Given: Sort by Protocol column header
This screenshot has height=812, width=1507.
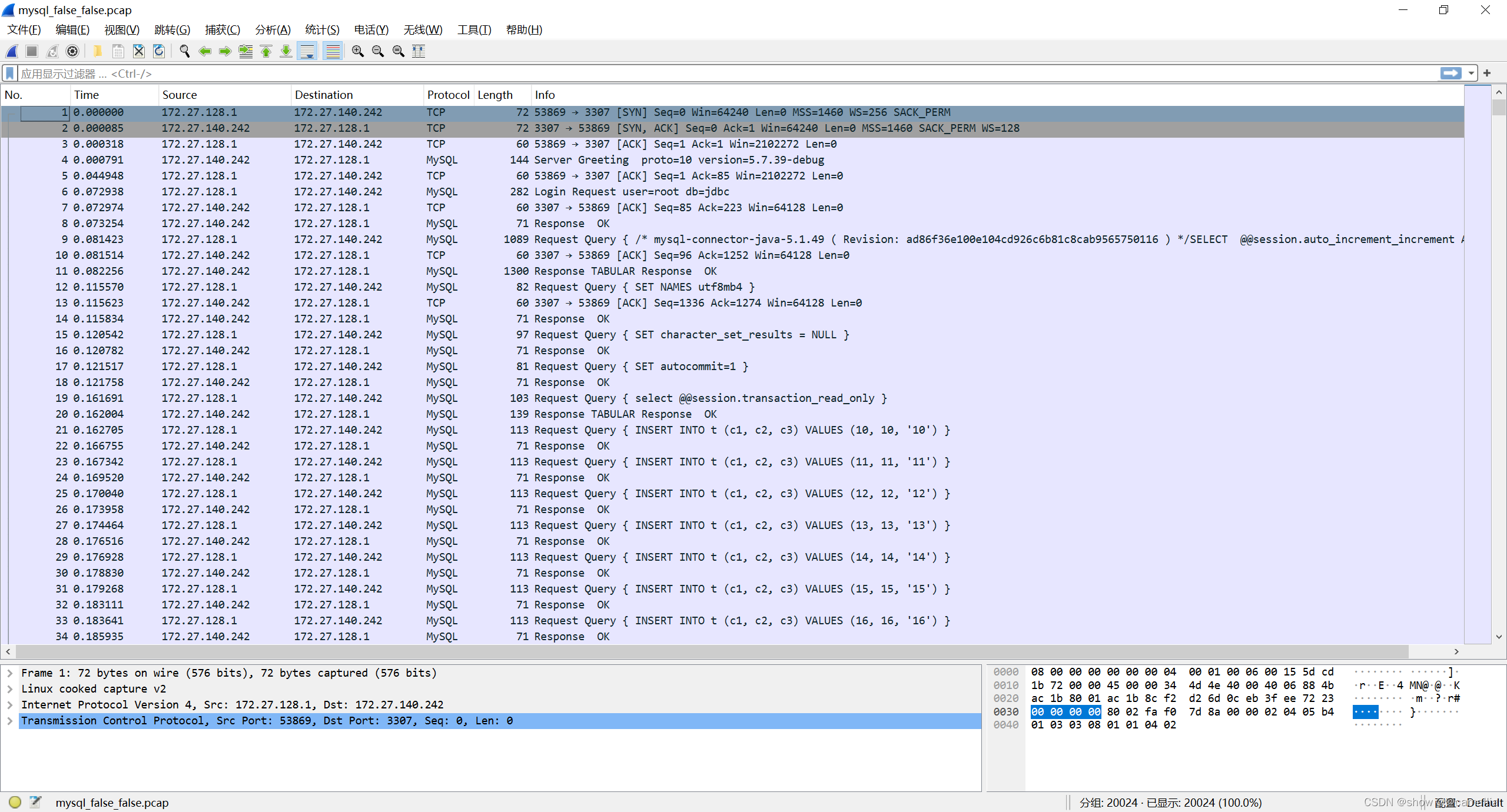Looking at the screenshot, I should [447, 95].
